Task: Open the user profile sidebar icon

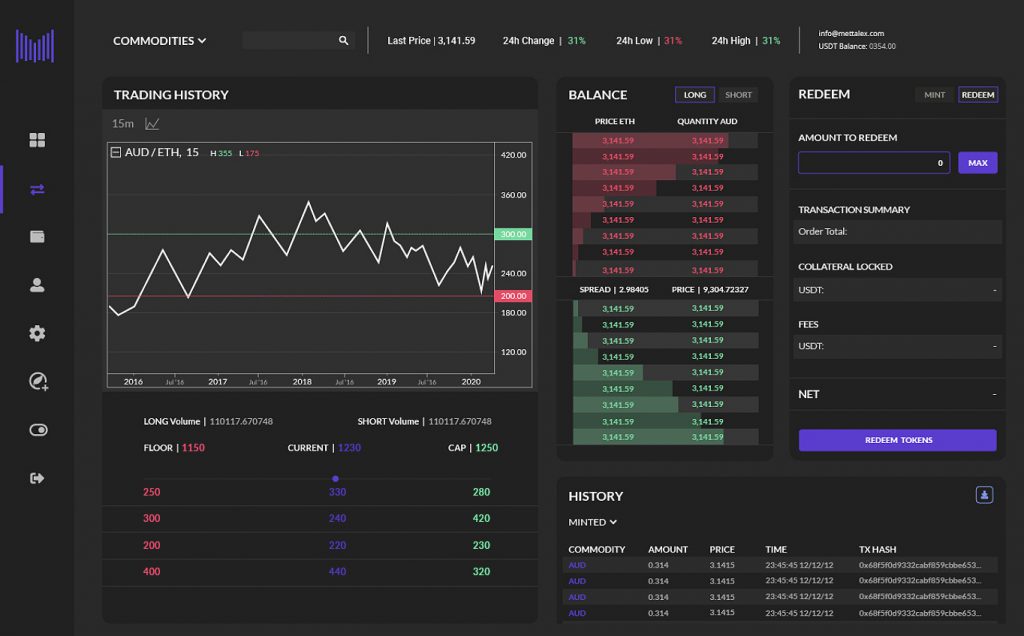Action: [x=37, y=285]
